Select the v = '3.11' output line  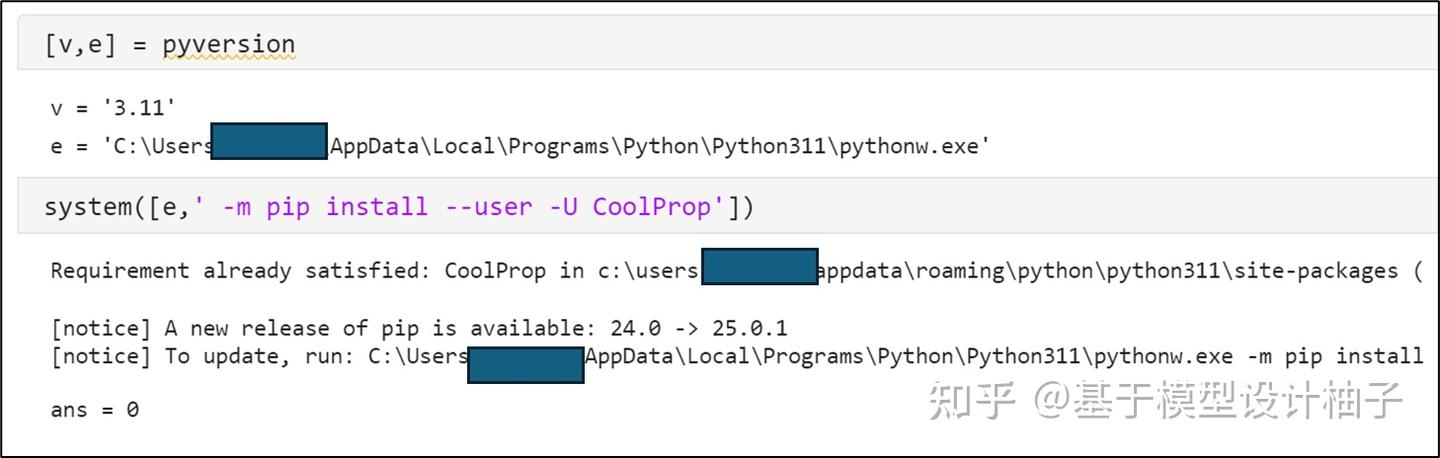point(113,108)
